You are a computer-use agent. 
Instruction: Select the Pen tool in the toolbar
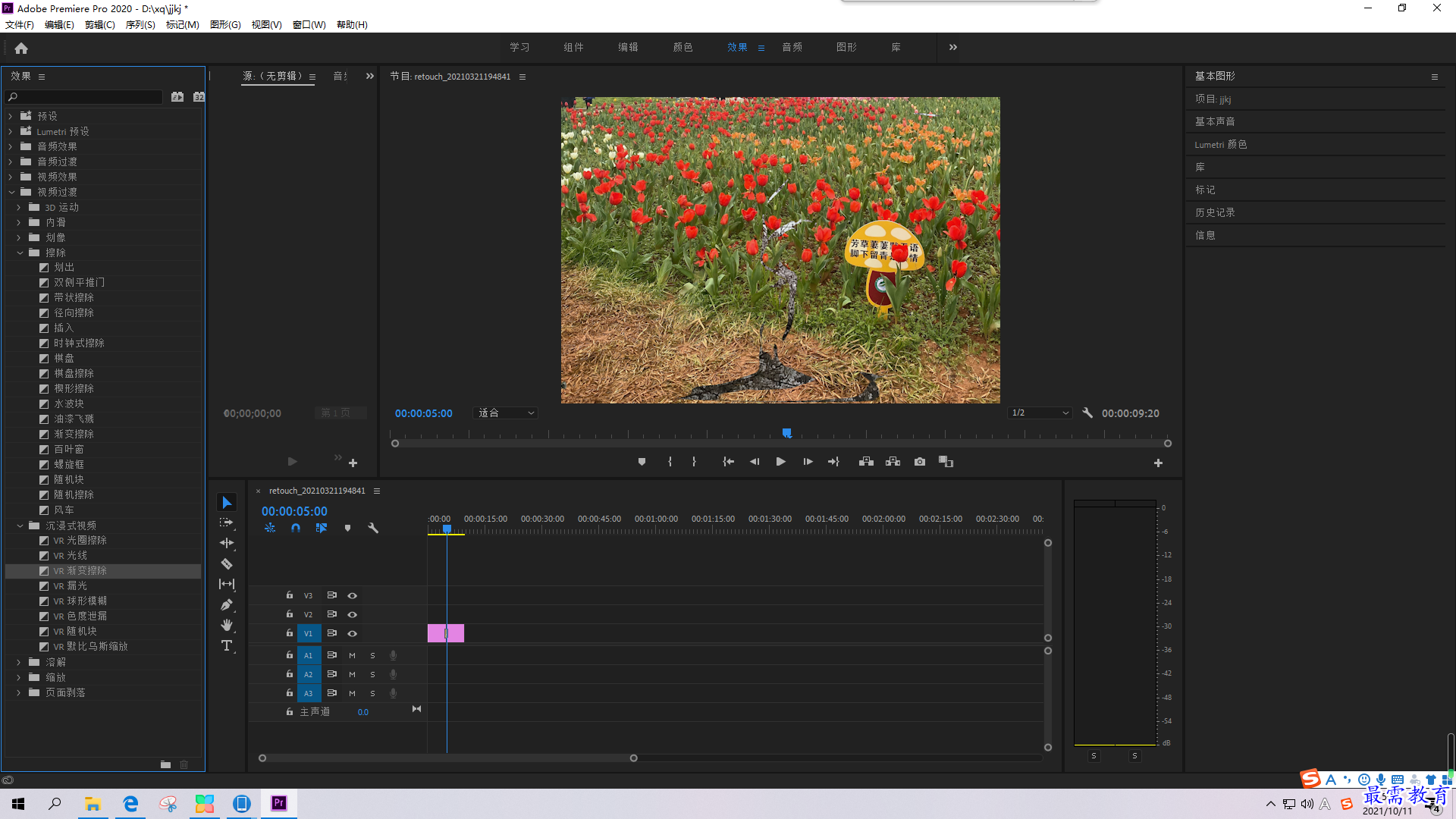click(x=226, y=604)
